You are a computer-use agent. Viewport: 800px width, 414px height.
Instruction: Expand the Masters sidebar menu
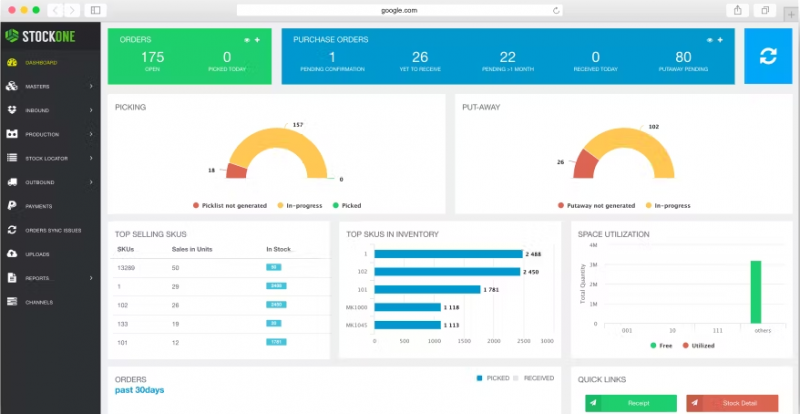click(91, 87)
